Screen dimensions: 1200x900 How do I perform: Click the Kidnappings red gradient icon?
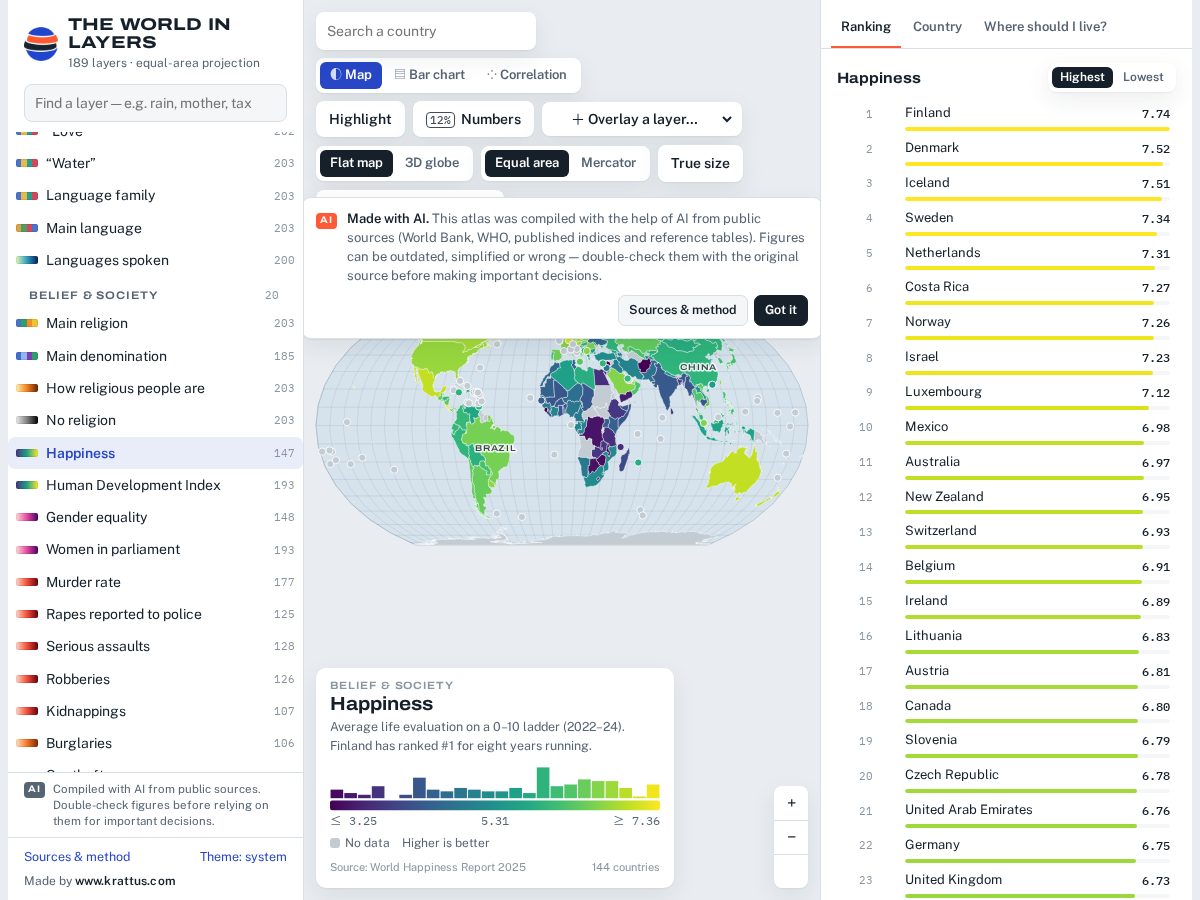pos(27,711)
